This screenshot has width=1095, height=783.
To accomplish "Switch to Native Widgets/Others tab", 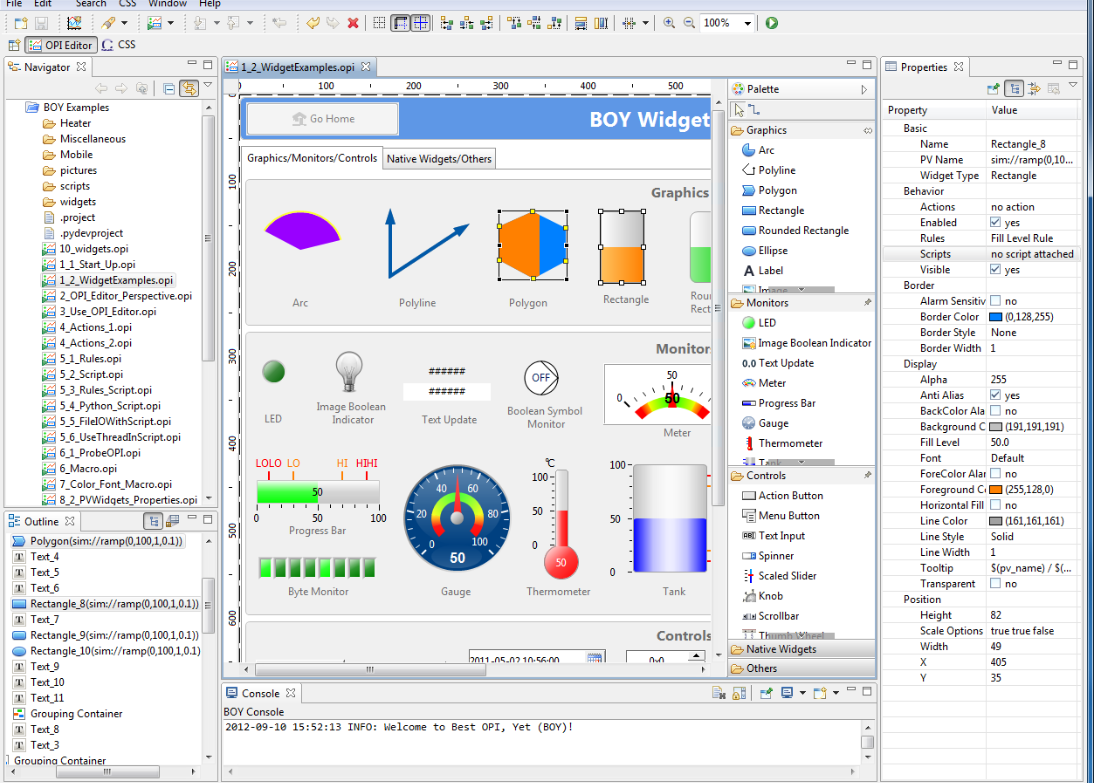I will pos(439,159).
